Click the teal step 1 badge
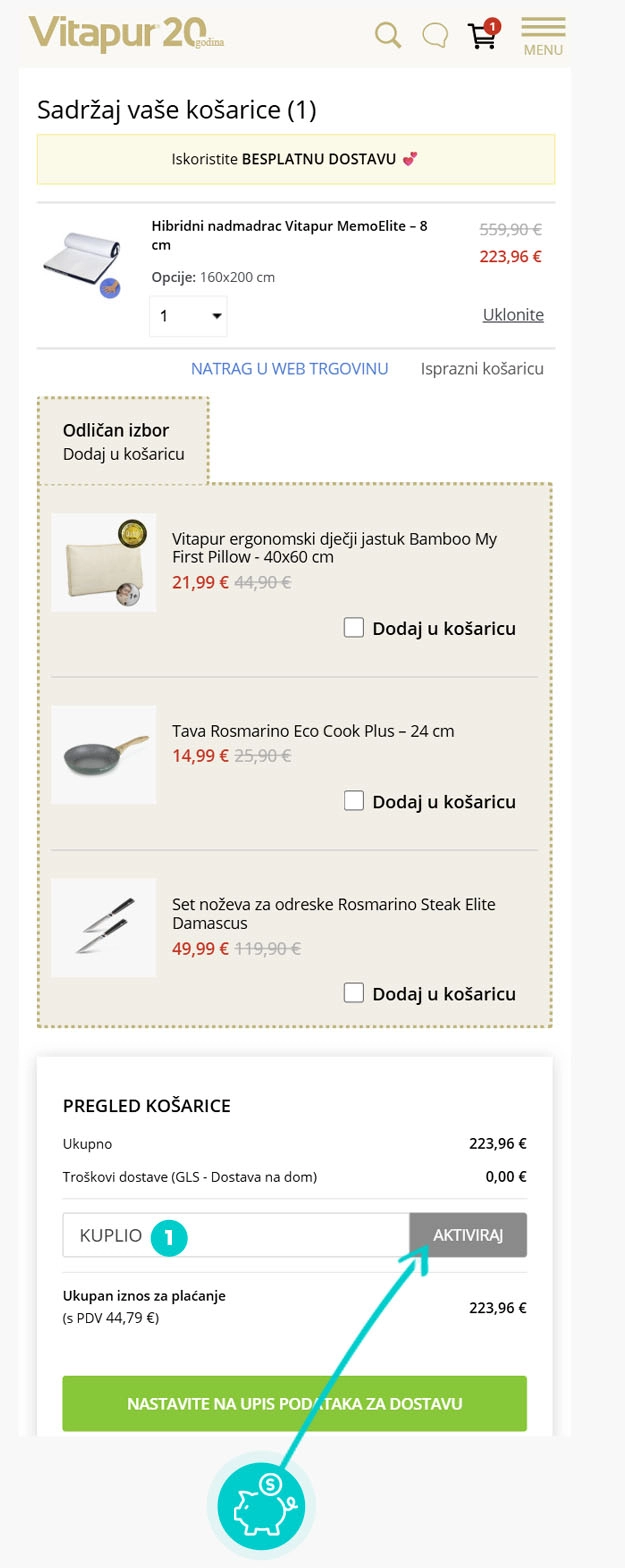The image size is (625, 1568). (169, 1236)
